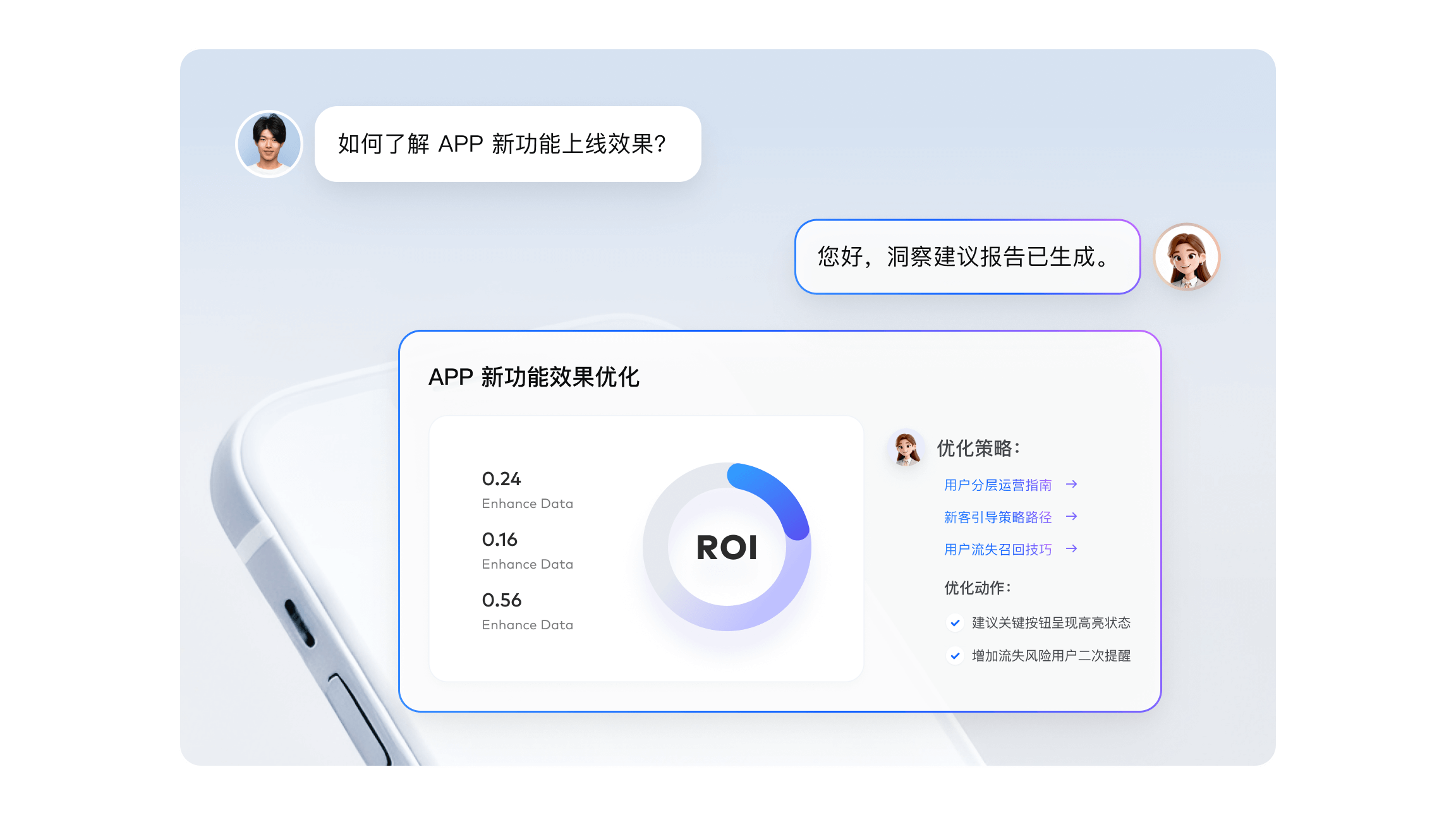Click the female assistant avatar beside reply

point(1187,257)
